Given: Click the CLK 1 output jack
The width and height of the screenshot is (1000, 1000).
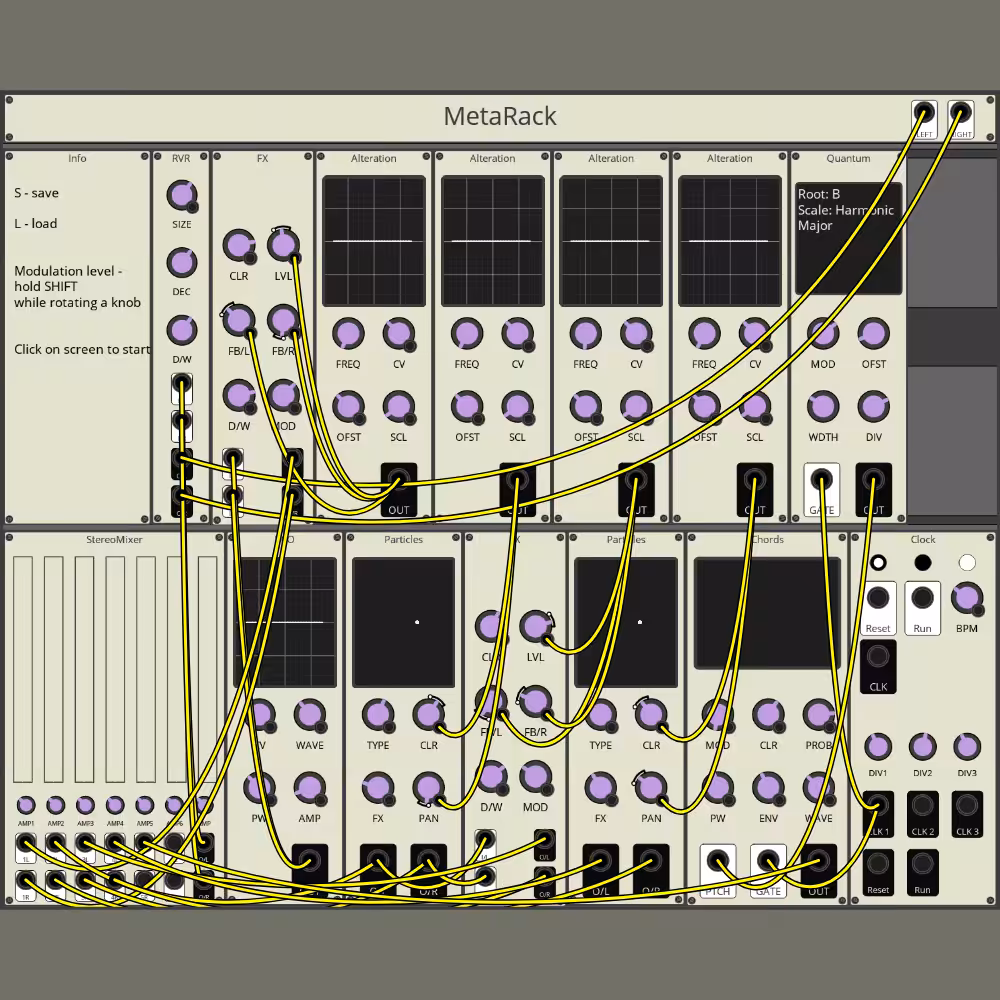Looking at the screenshot, I should click(x=878, y=805).
